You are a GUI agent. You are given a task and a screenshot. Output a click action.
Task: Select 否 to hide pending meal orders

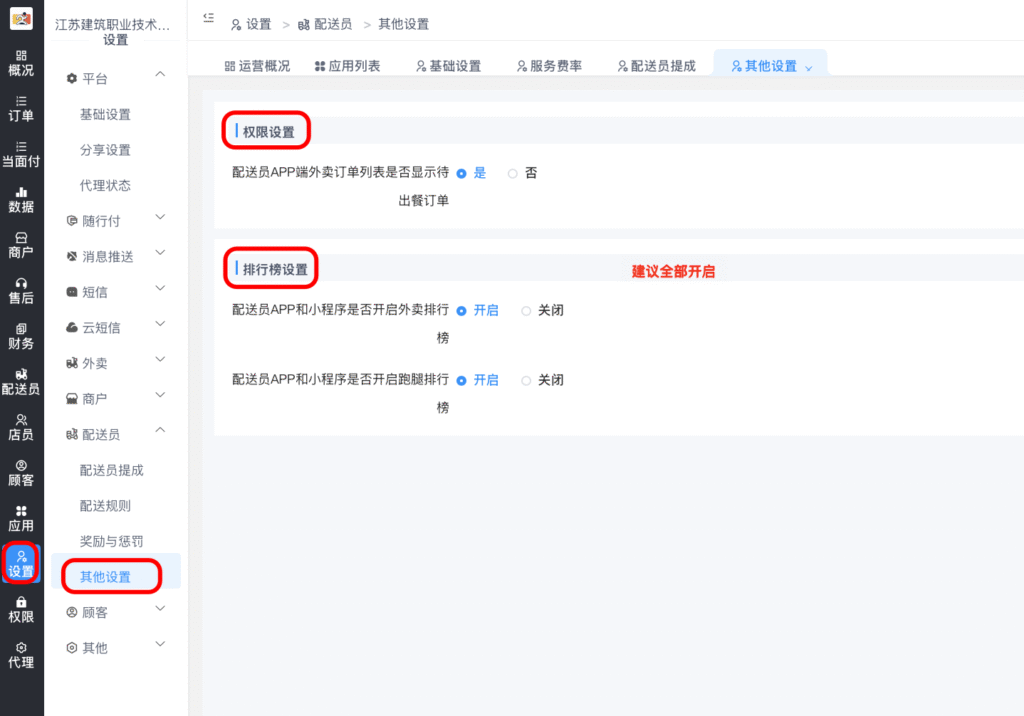[519, 172]
